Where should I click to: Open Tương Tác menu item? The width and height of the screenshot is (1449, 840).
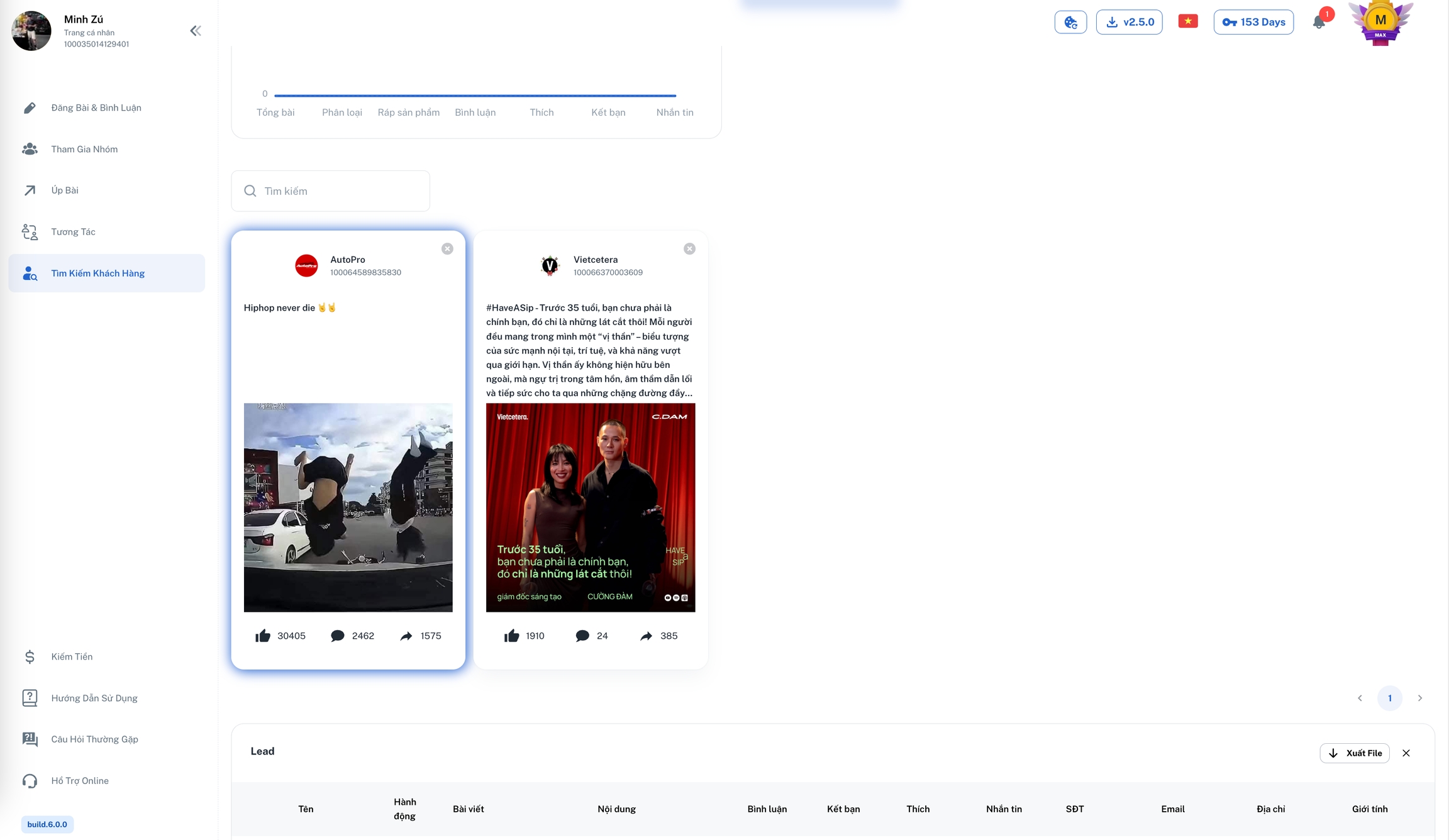[74, 231]
